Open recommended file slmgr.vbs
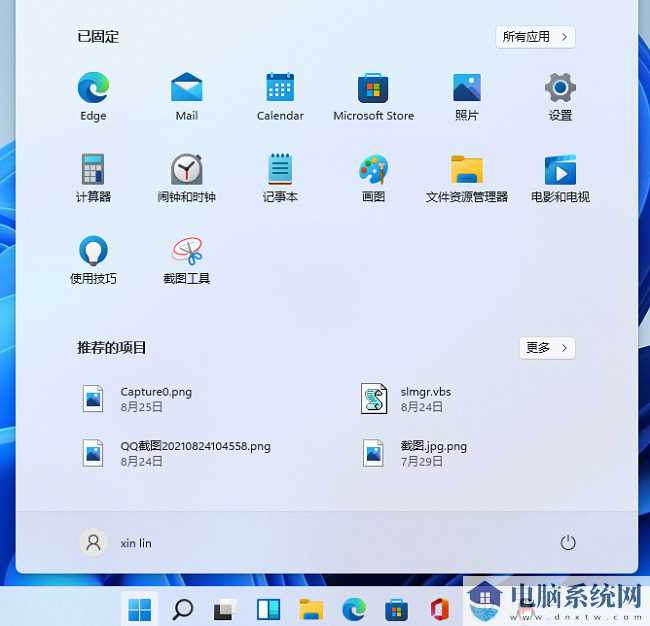 pos(406,399)
